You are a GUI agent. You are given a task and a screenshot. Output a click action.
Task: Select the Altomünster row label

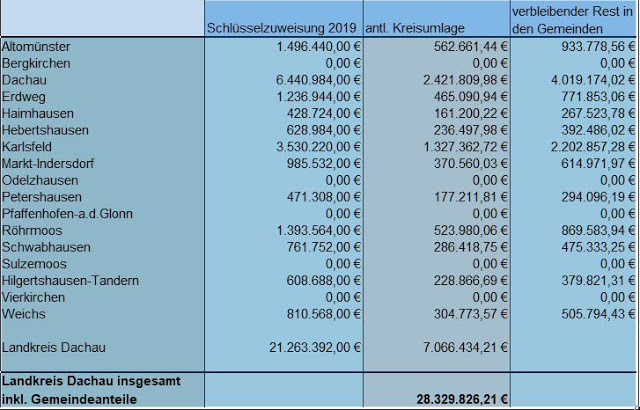40,46
